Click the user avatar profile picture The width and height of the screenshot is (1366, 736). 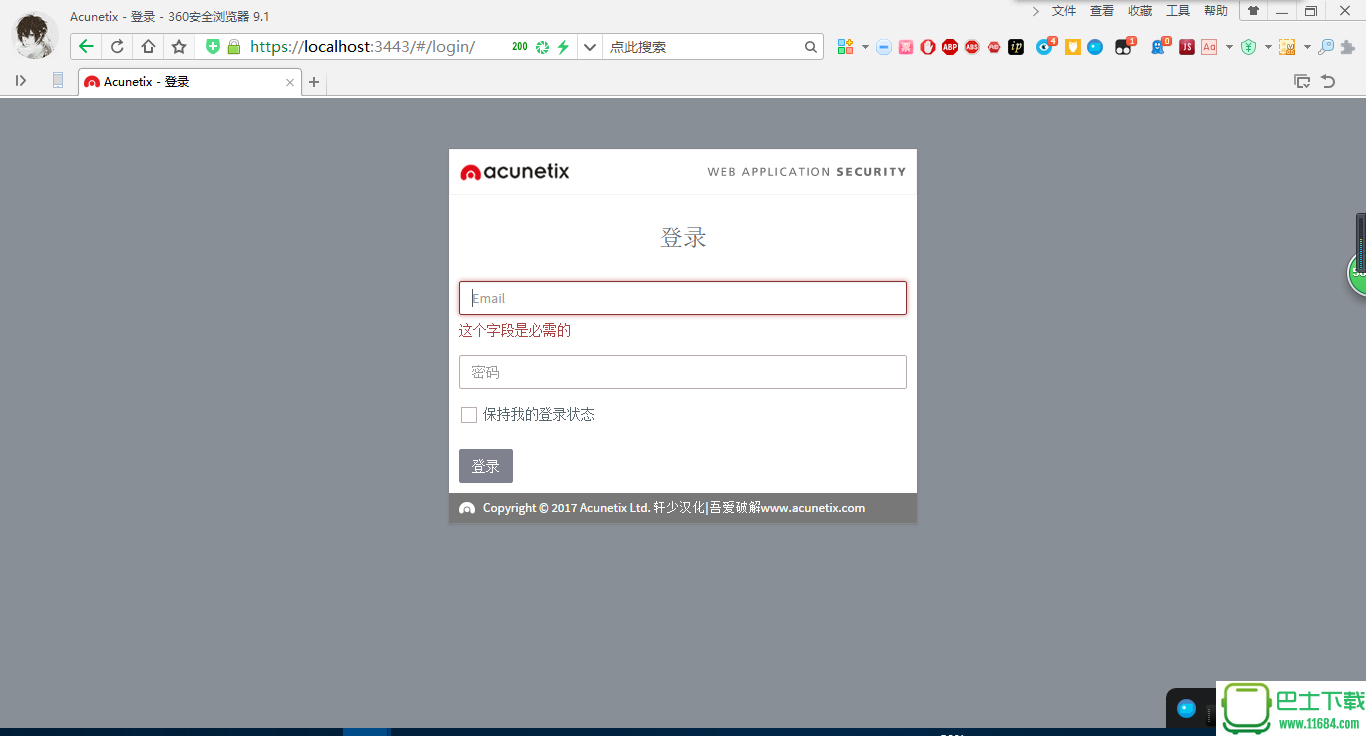pyautogui.click(x=35, y=35)
